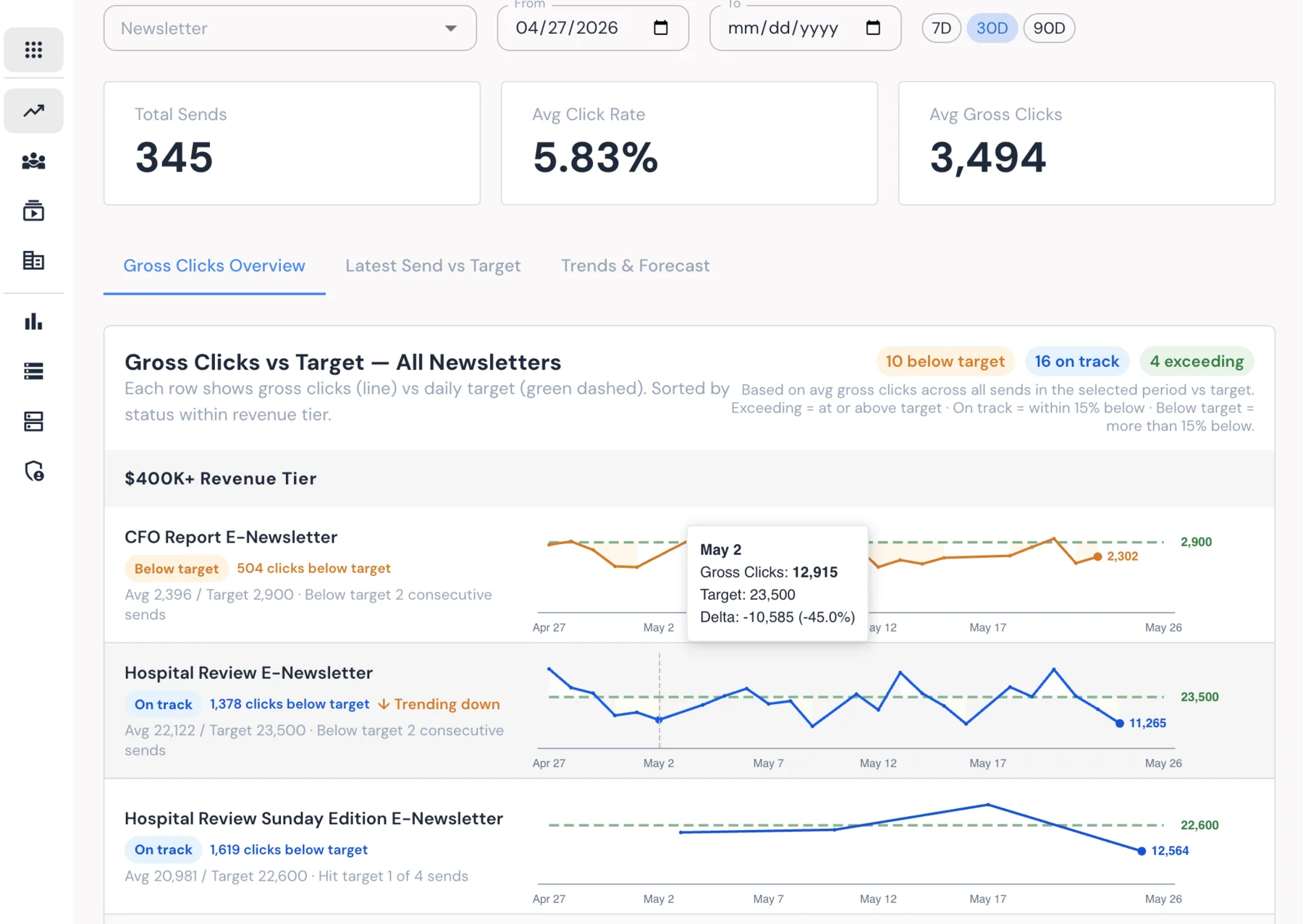Open the audience groups icon

click(x=33, y=161)
